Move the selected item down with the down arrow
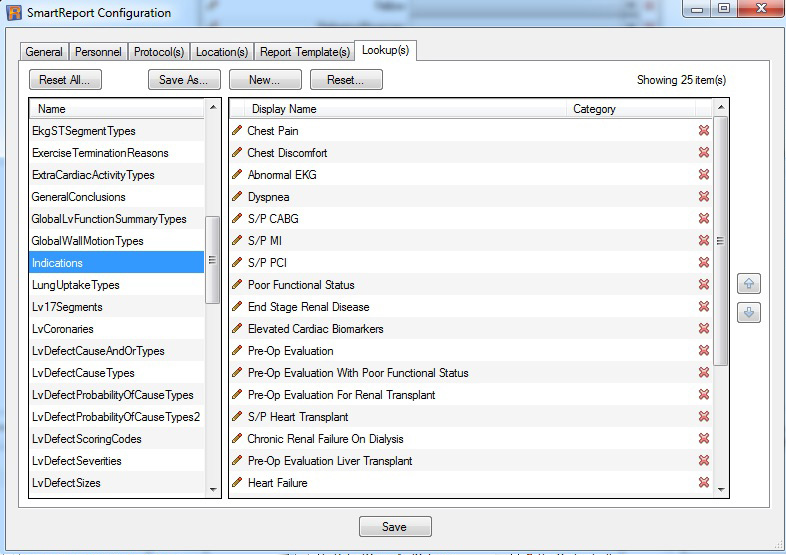The height and width of the screenshot is (555, 786). (748, 313)
